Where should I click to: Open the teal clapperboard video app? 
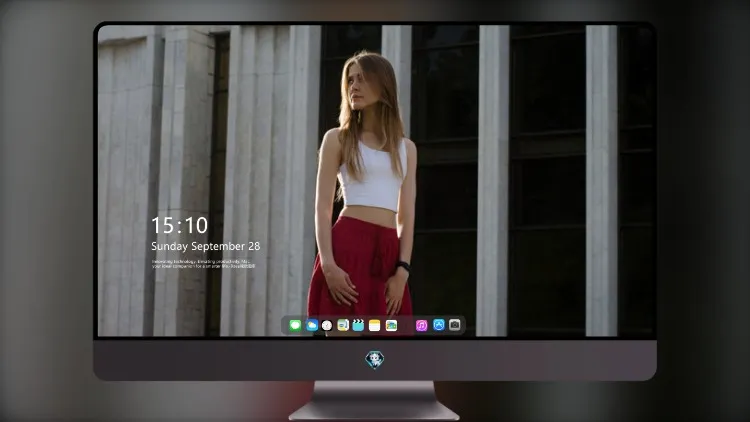tap(358, 325)
